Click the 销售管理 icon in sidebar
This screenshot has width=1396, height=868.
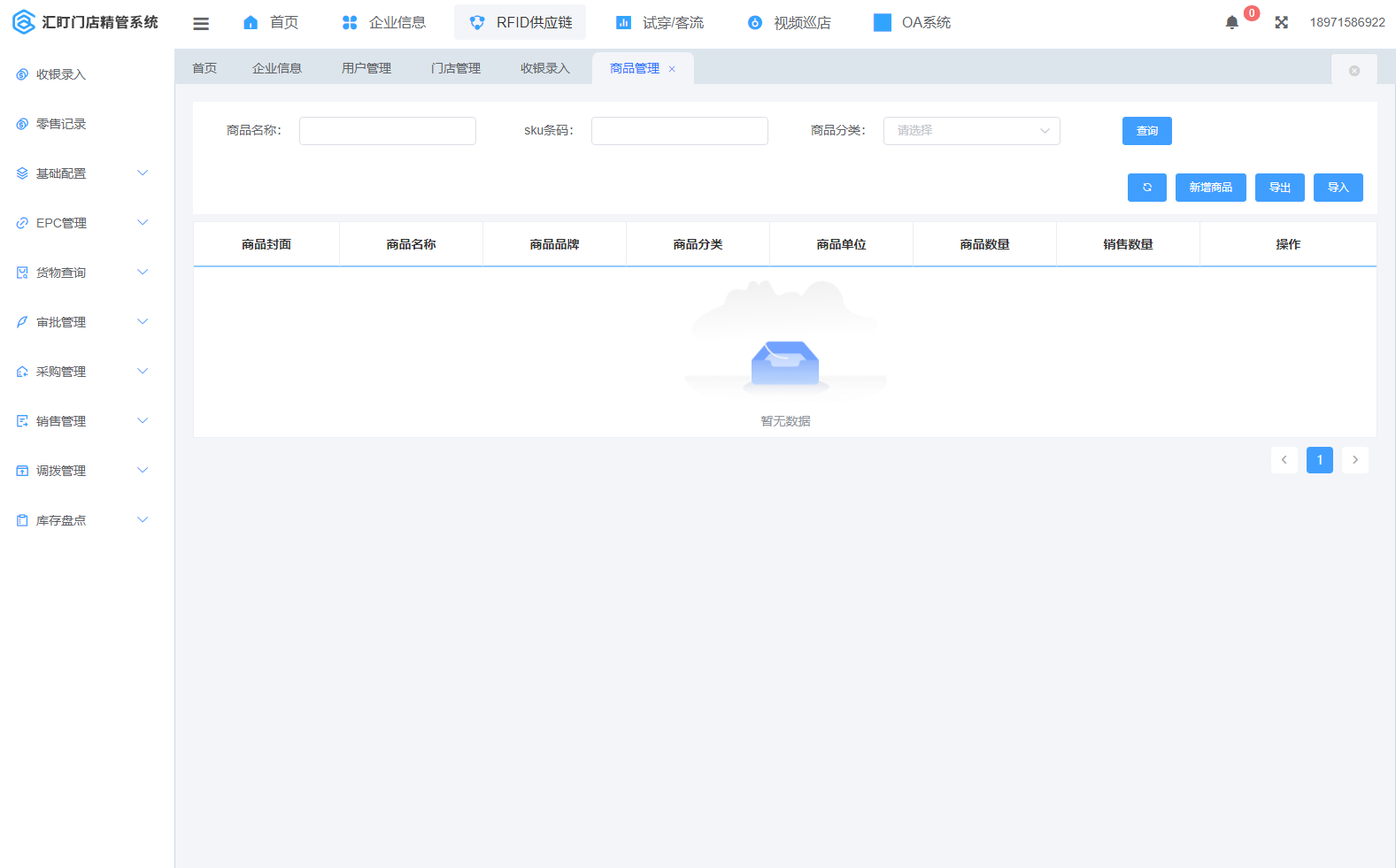[x=22, y=421]
